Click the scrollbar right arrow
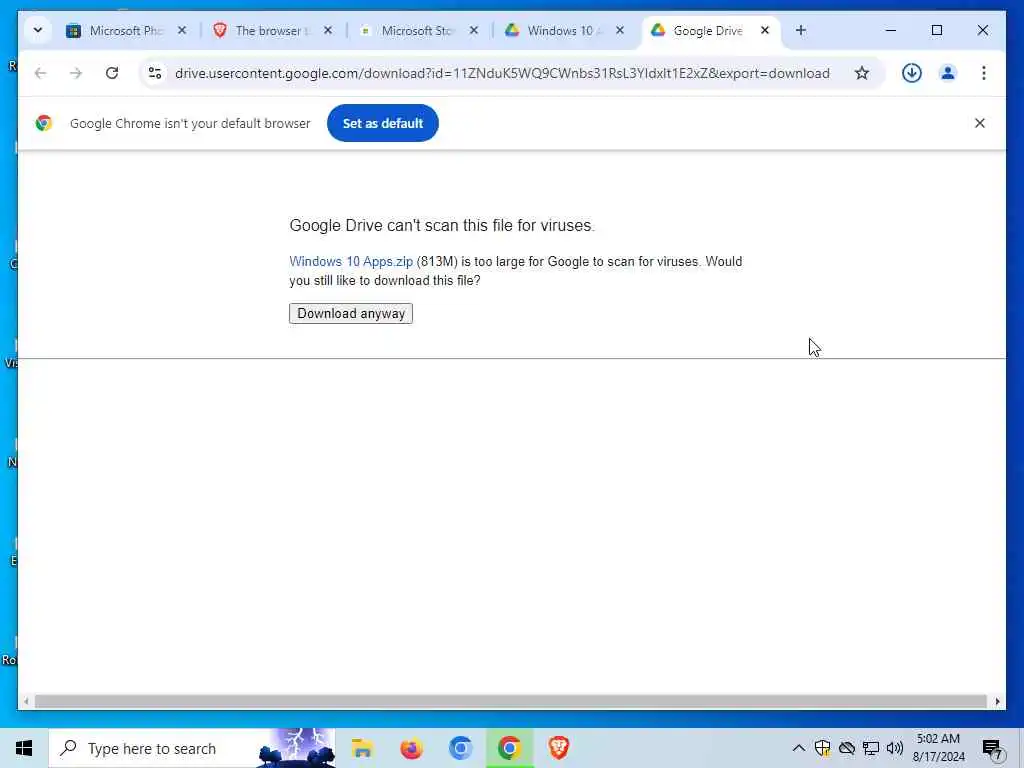 (x=997, y=701)
